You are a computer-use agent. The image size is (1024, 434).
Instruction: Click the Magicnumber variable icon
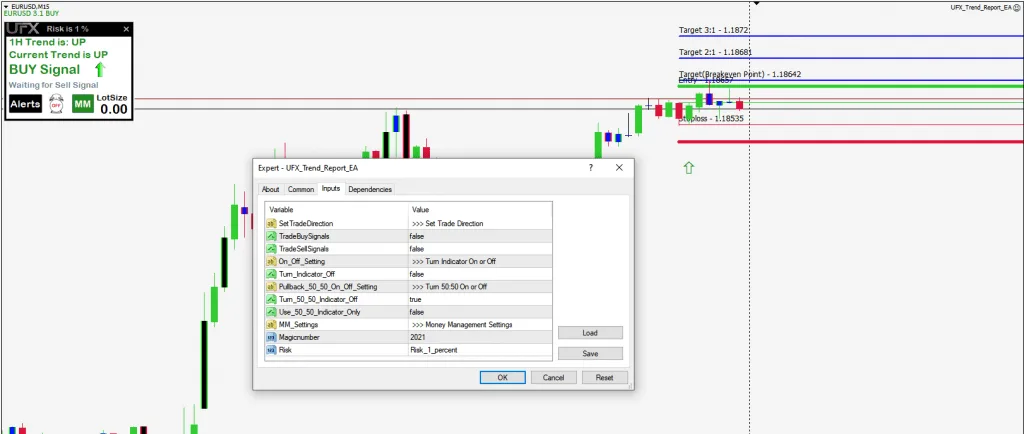(x=271, y=337)
